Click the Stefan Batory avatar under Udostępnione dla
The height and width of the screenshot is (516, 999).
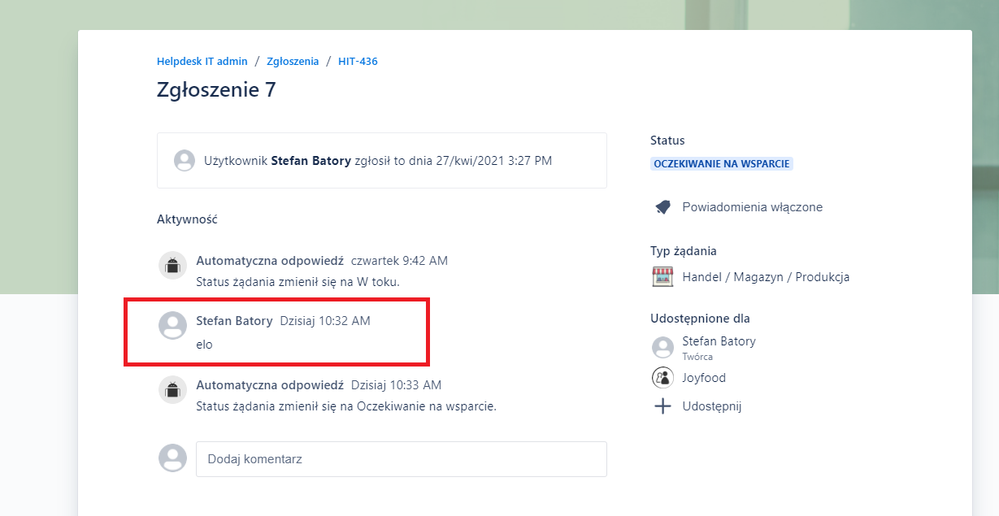(663, 348)
